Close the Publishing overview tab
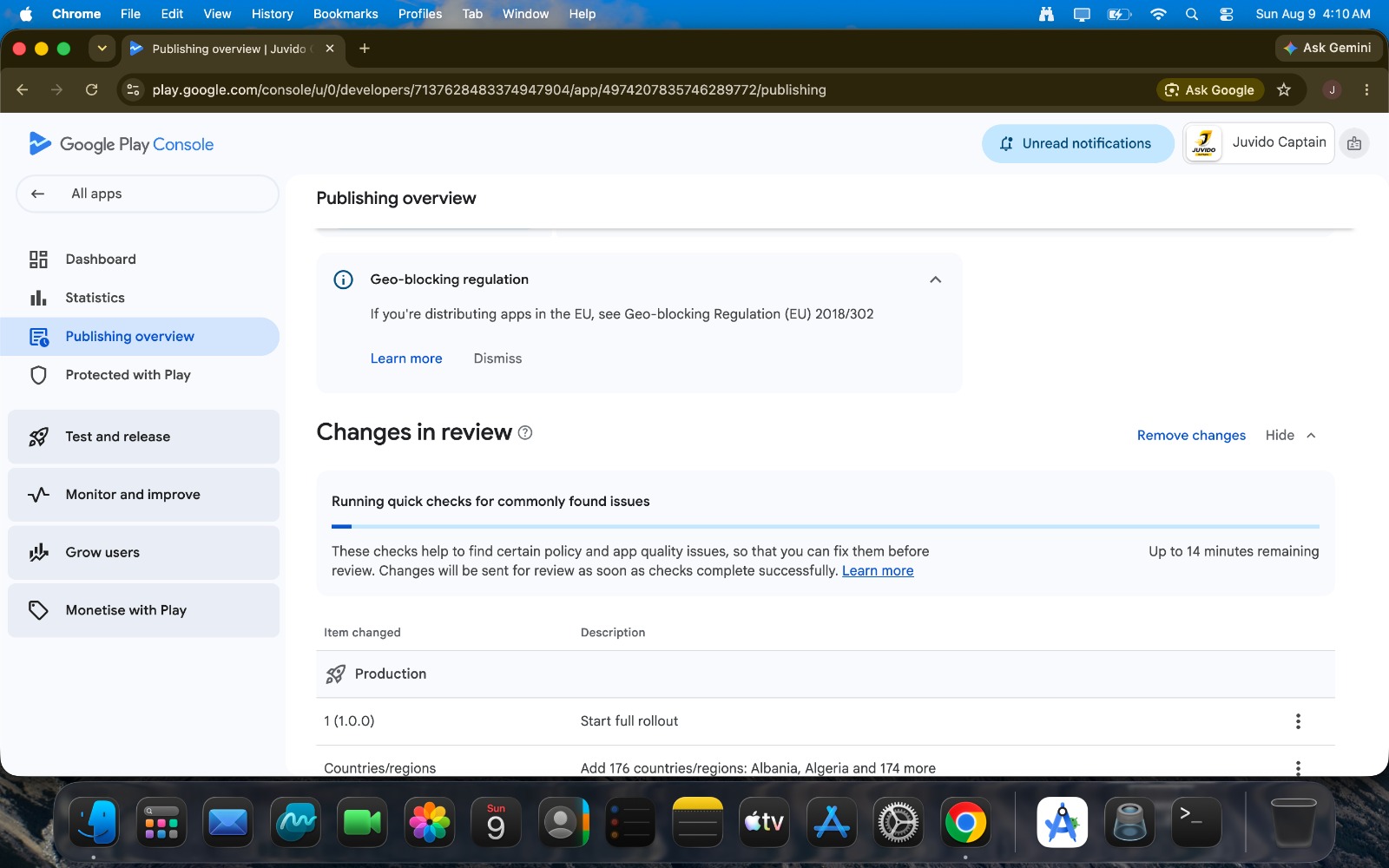Screen dimensions: 1389x868 click(x=330, y=49)
